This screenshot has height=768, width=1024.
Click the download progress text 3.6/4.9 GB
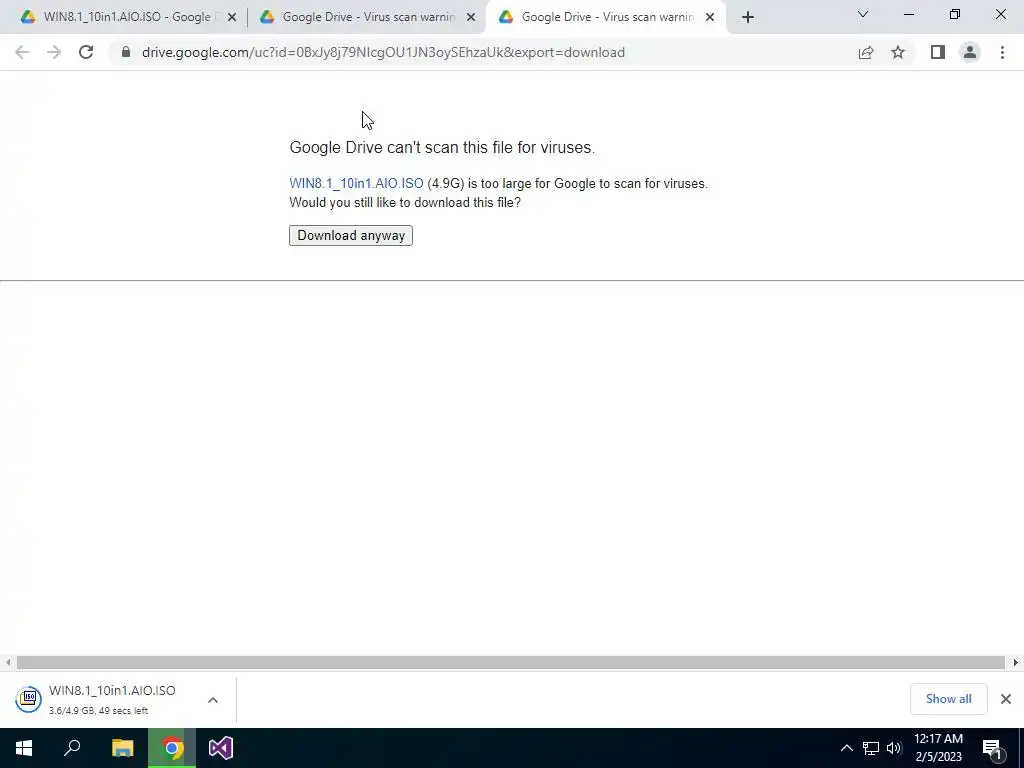98,711
